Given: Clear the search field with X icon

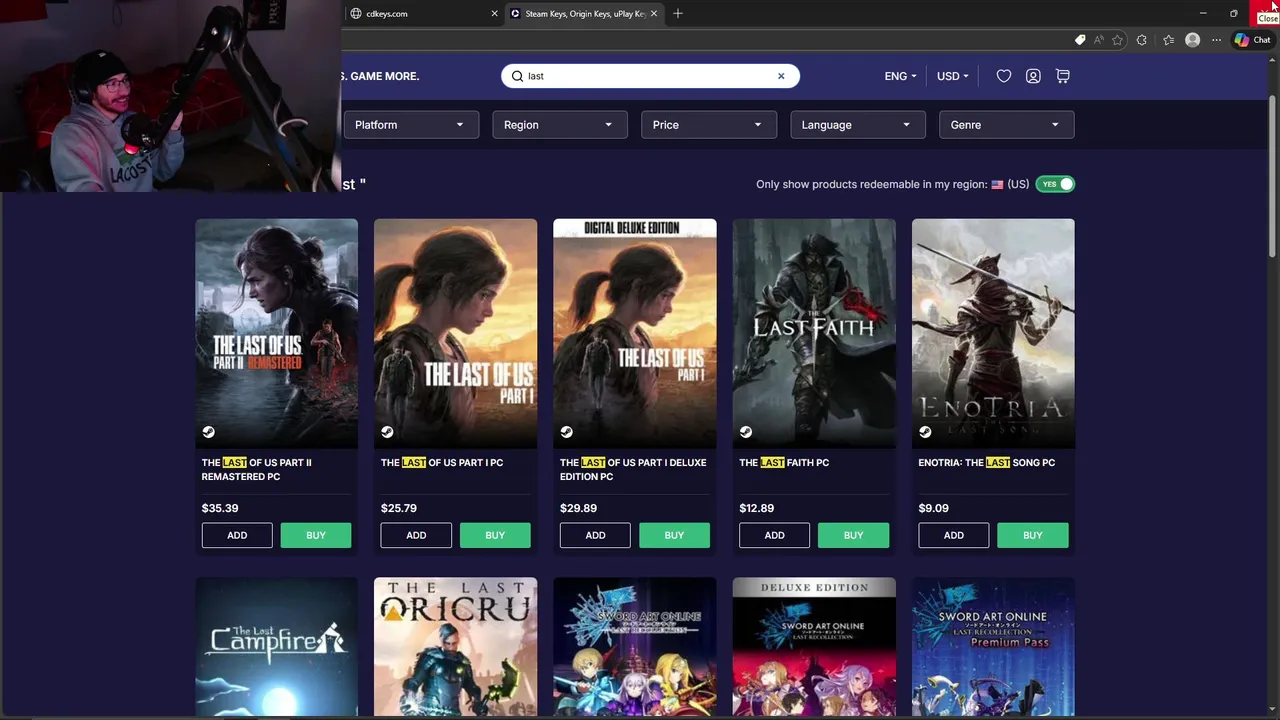Looking at the screenshot, I should click(x=781, y=76).
